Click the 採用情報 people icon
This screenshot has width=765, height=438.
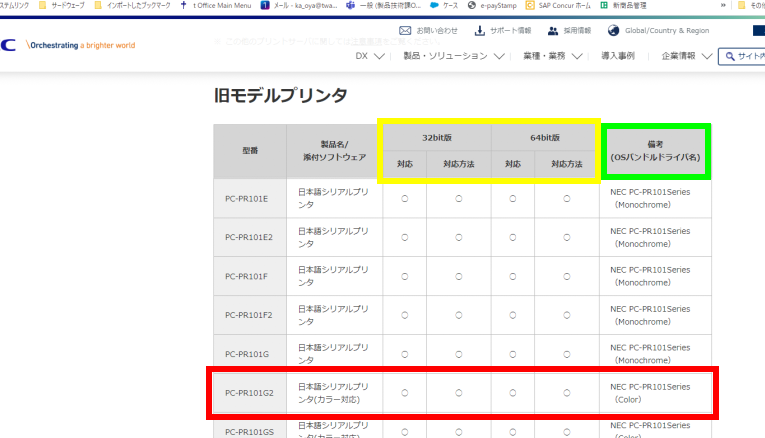point(552,31)
